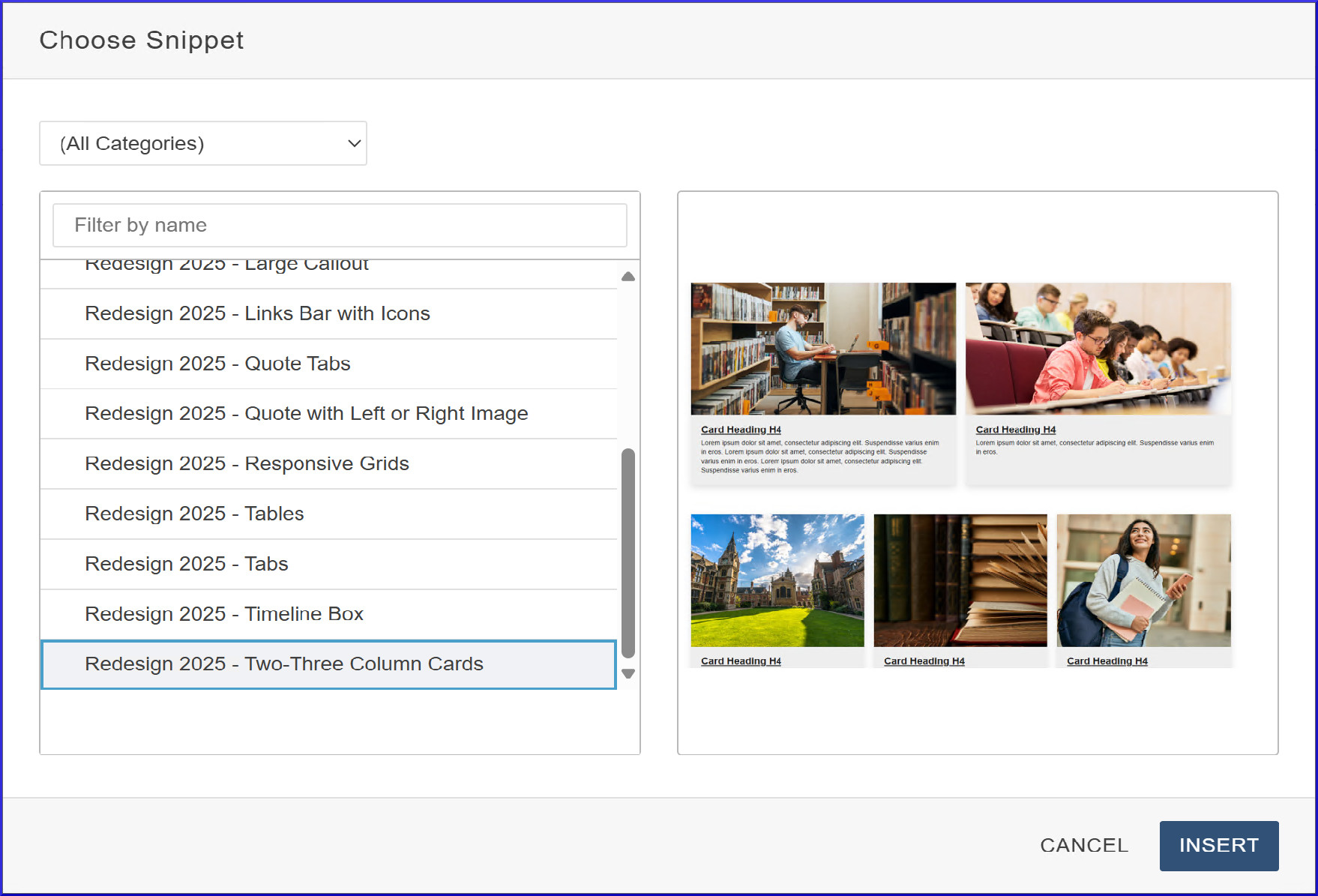Choose Quote with Left or Right Image
The width and height of the screenshot is (1318, 896).
(x=306, y=414)
